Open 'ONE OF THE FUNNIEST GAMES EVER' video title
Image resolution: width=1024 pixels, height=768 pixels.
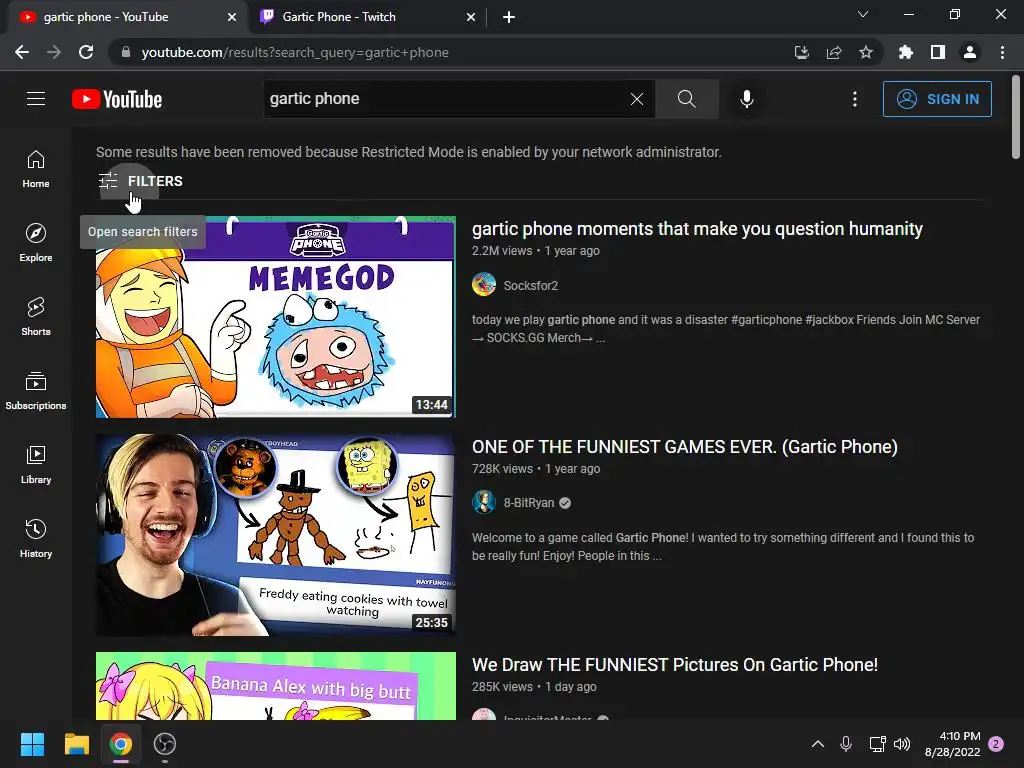[x=684, y=447]
